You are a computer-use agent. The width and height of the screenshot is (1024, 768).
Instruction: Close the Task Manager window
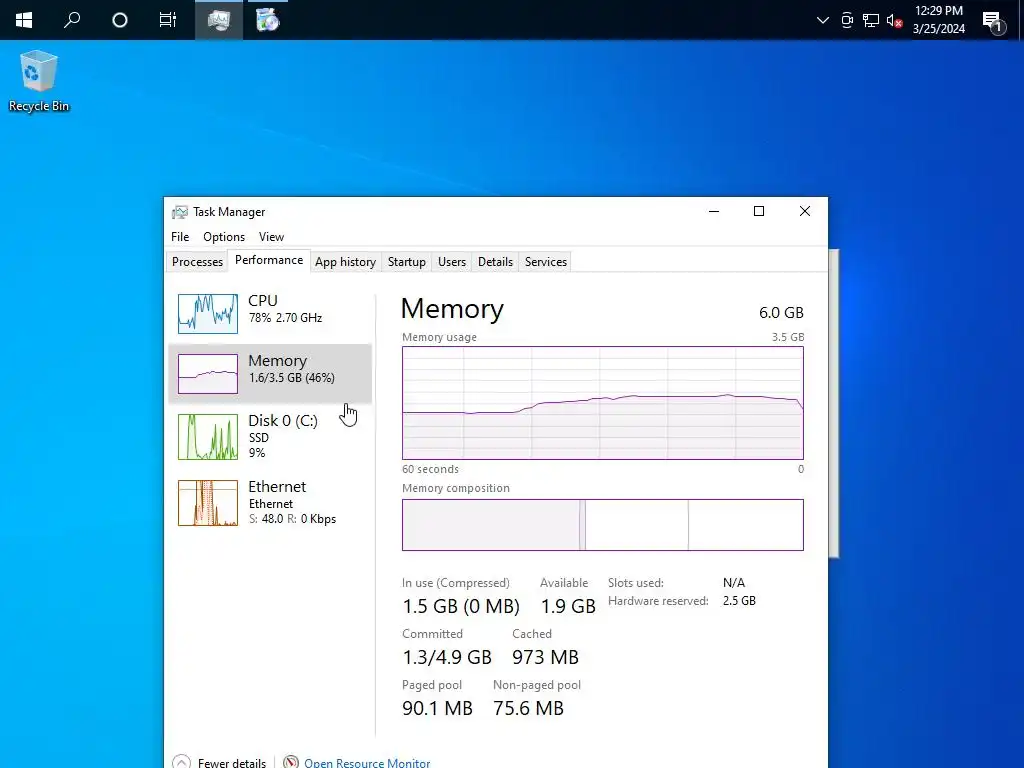[805, 212]
